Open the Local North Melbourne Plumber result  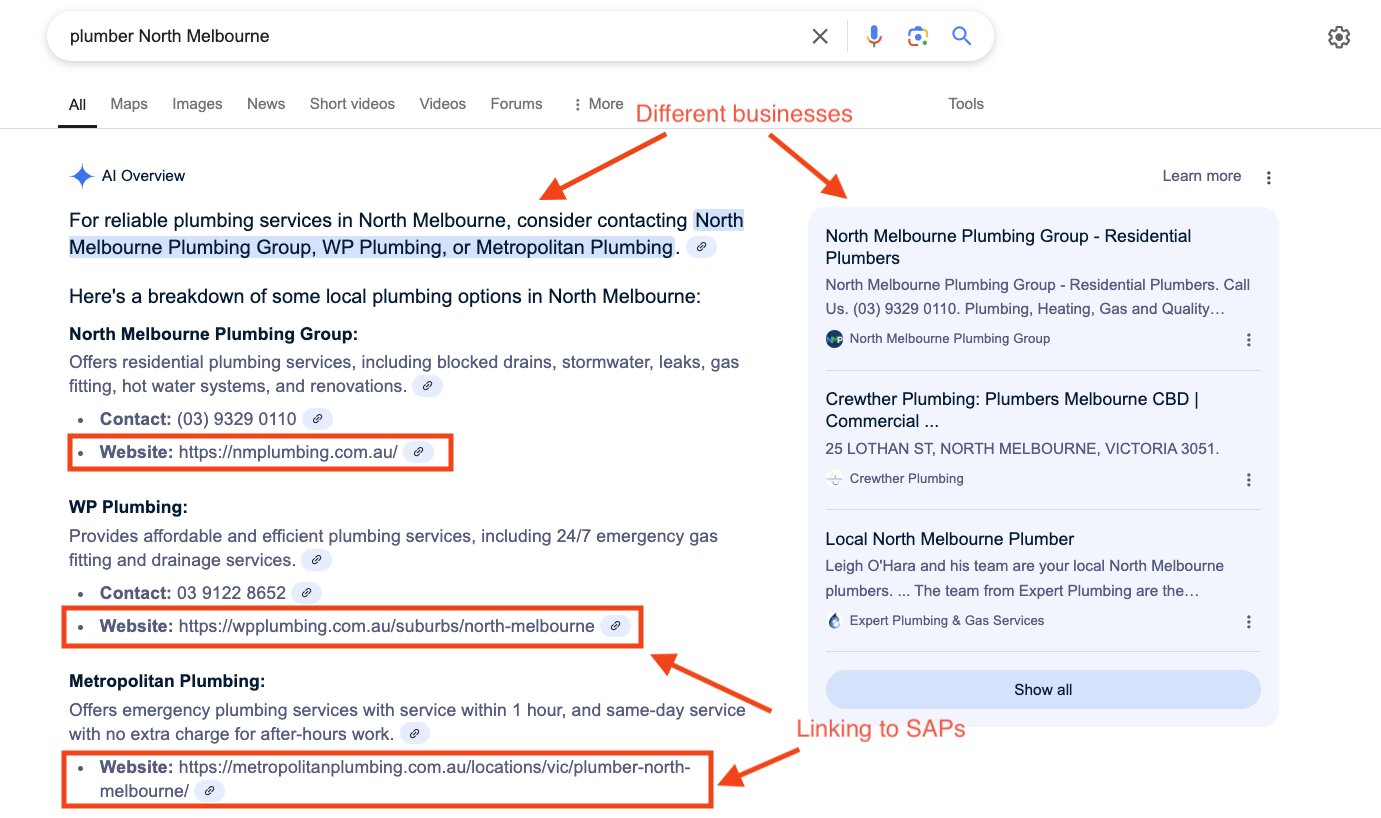[950, 539]
